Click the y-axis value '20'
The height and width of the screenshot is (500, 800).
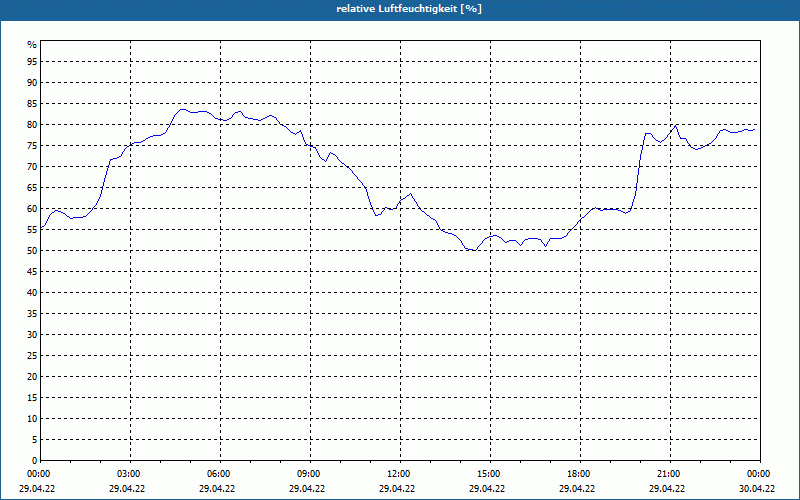point(32,377)
